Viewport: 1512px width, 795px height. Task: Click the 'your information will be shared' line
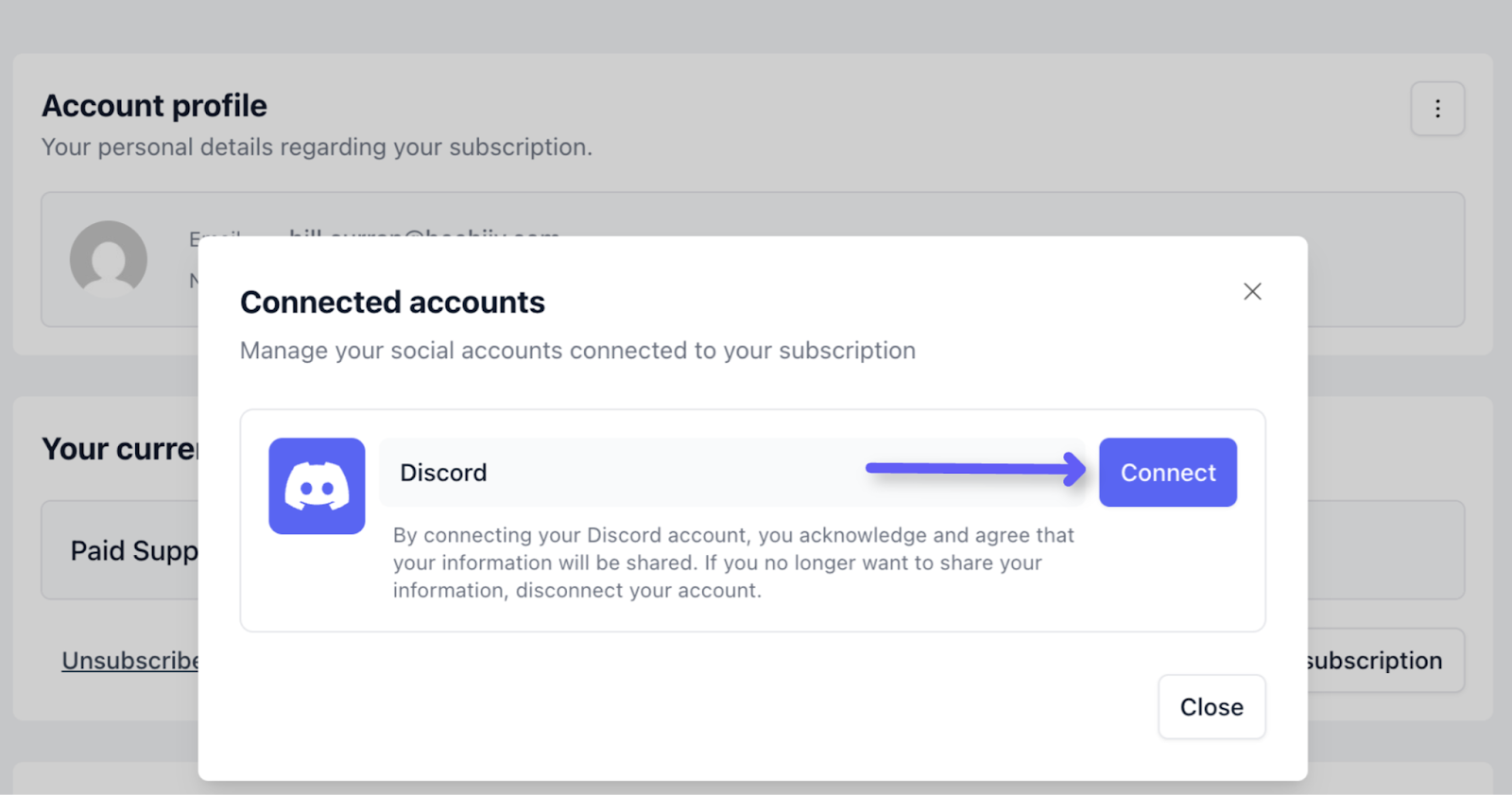coord(717,562)
